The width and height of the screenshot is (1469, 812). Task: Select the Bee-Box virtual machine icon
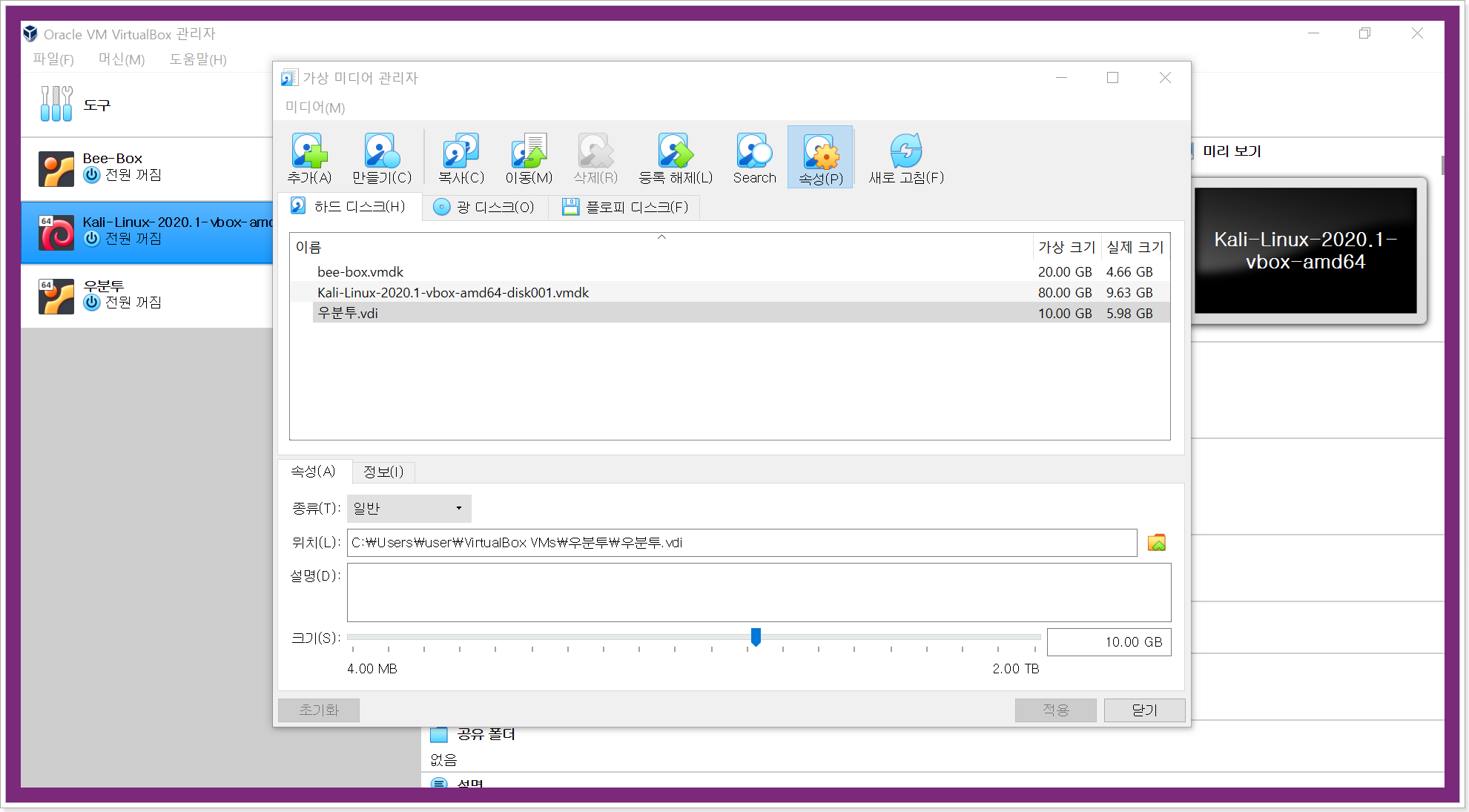(x=56, y=169)
